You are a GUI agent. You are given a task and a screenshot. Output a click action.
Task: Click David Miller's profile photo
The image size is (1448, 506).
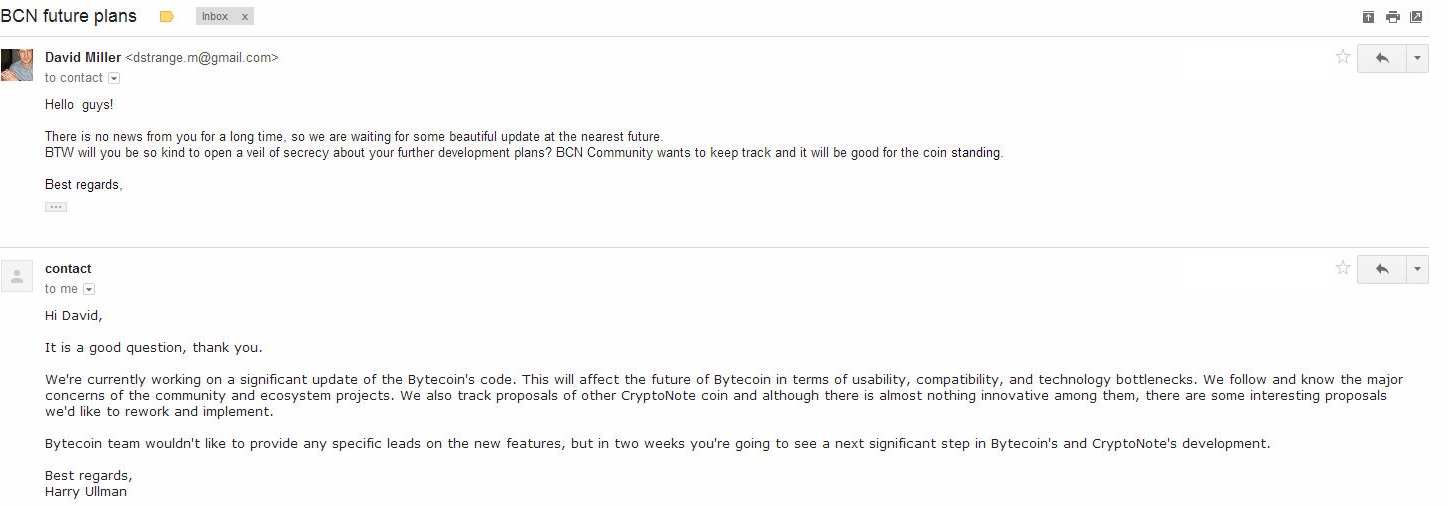pos(17,65)
